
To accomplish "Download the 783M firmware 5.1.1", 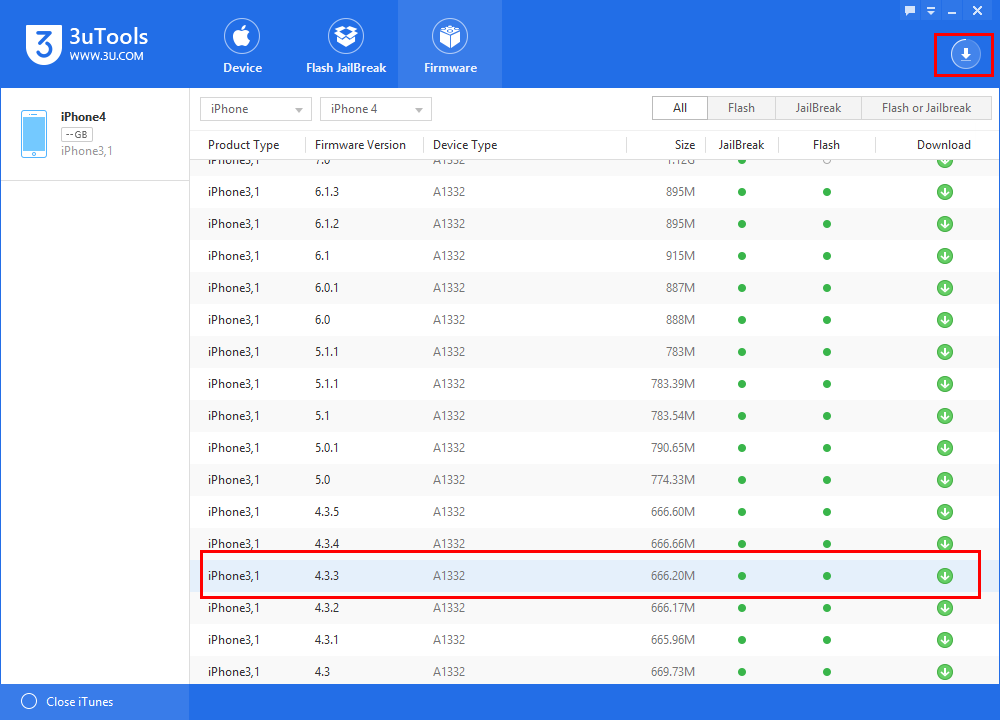I will pyautogui.click(x=945, y=352).
